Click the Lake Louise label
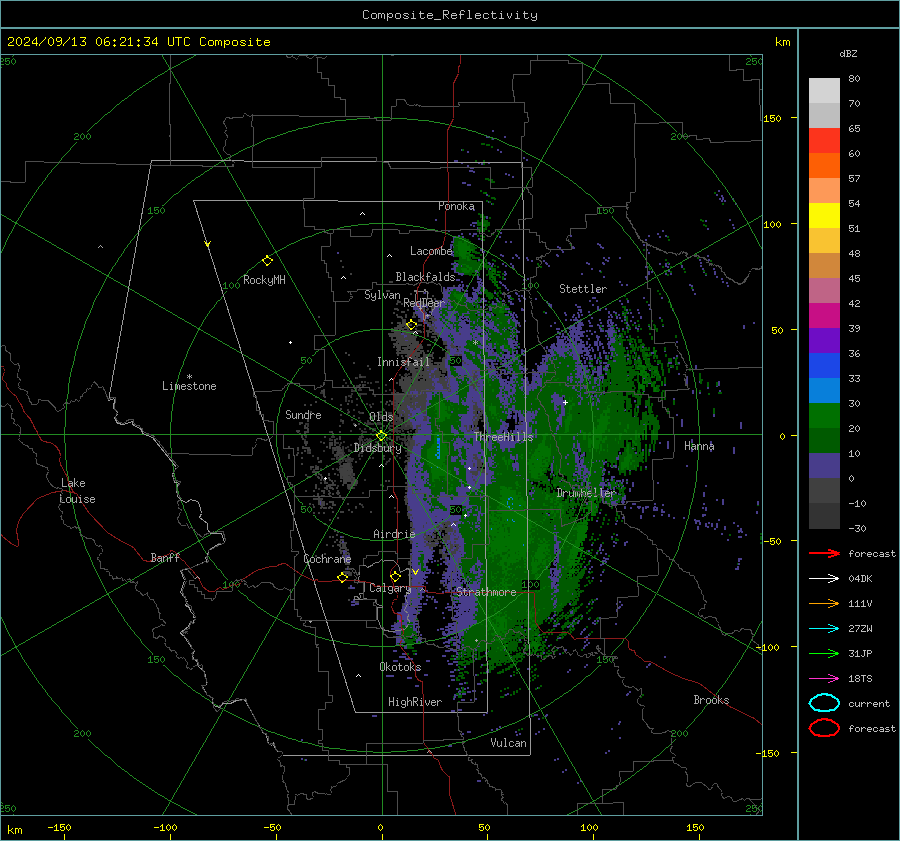This screenshot has height=841, width=900. point(77,491)
